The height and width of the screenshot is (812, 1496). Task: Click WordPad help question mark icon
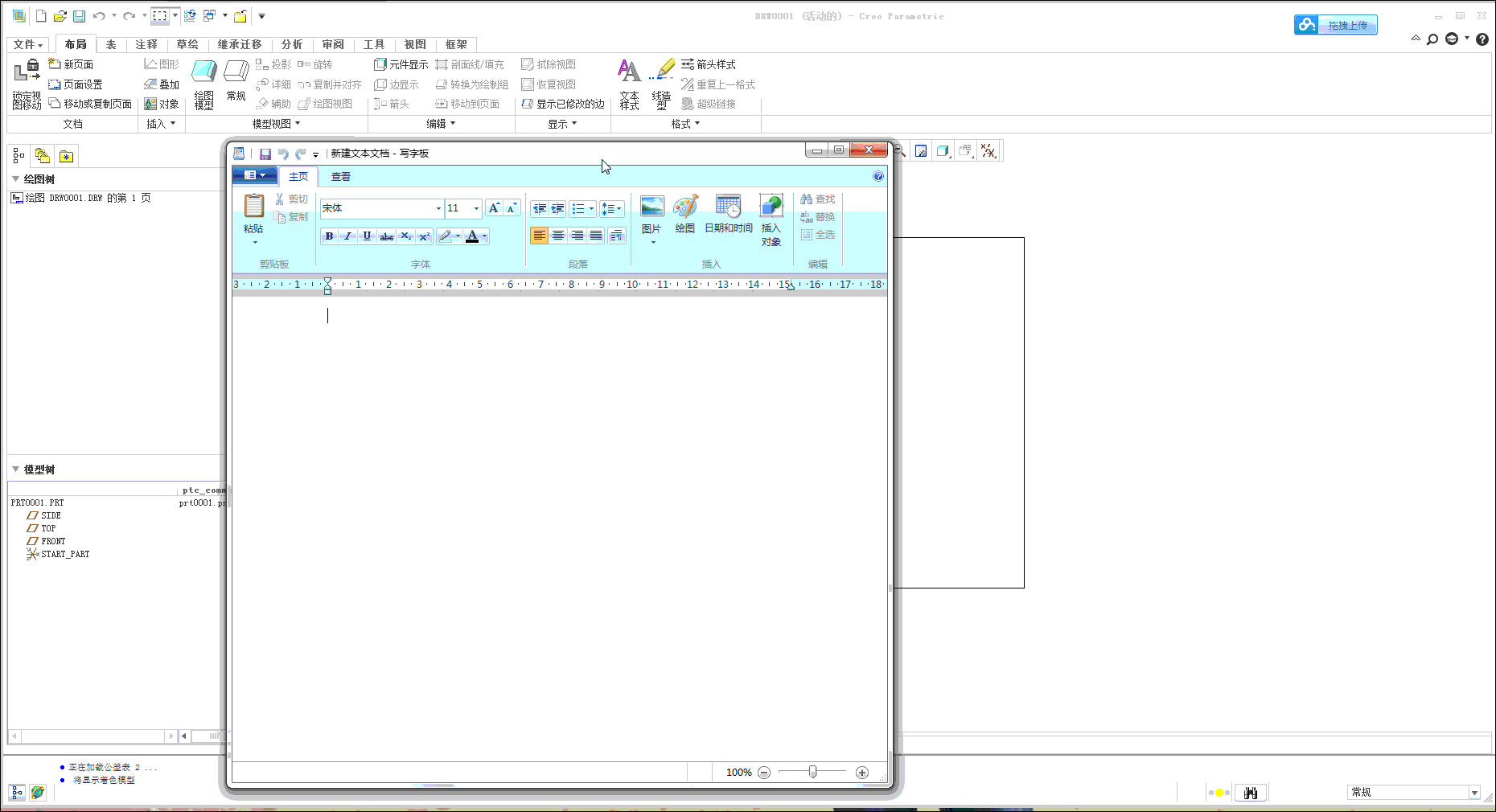click(878, 176)
